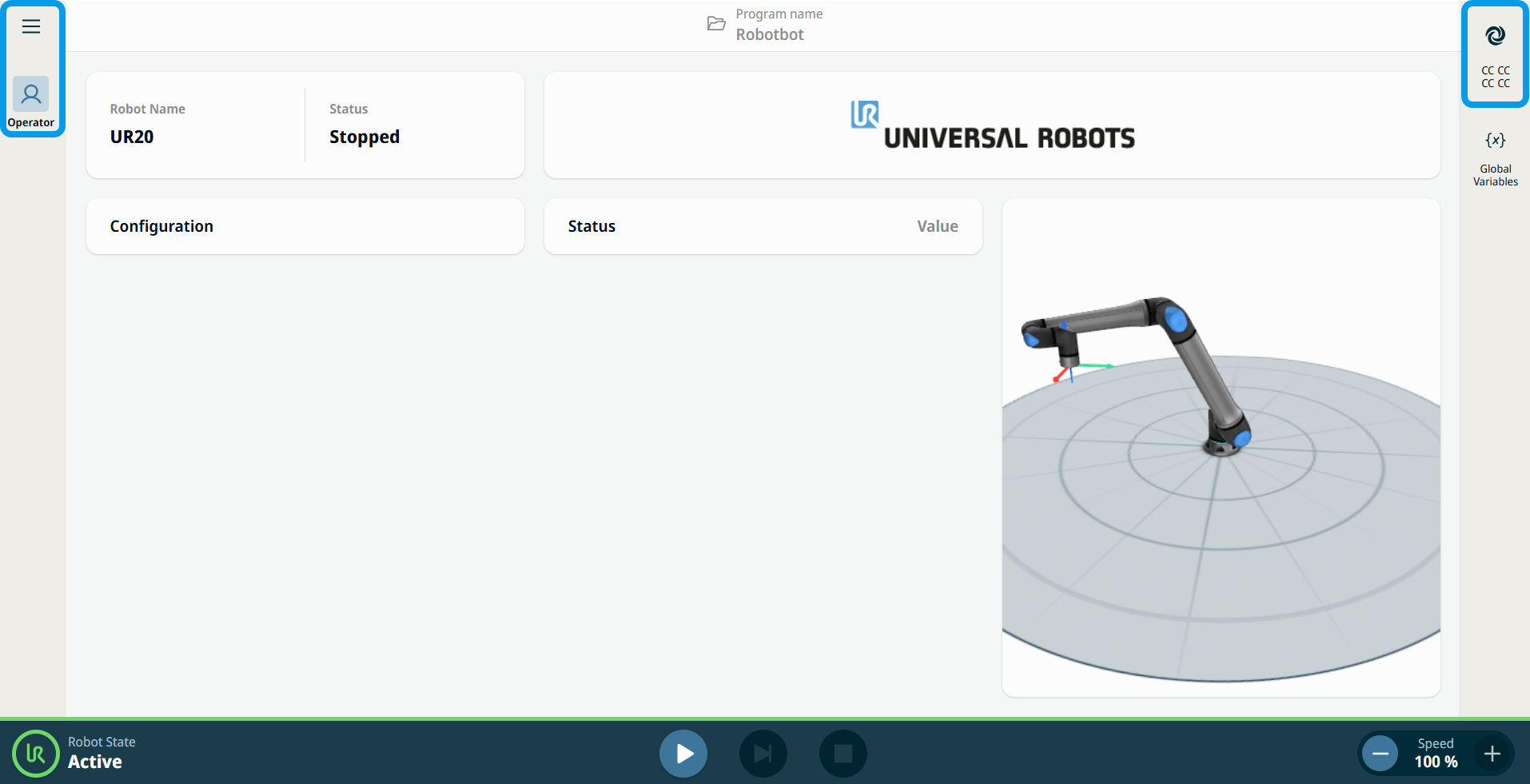1530x784 pixels.
Task: Click the Value column header
Action: tap(937, 226)
